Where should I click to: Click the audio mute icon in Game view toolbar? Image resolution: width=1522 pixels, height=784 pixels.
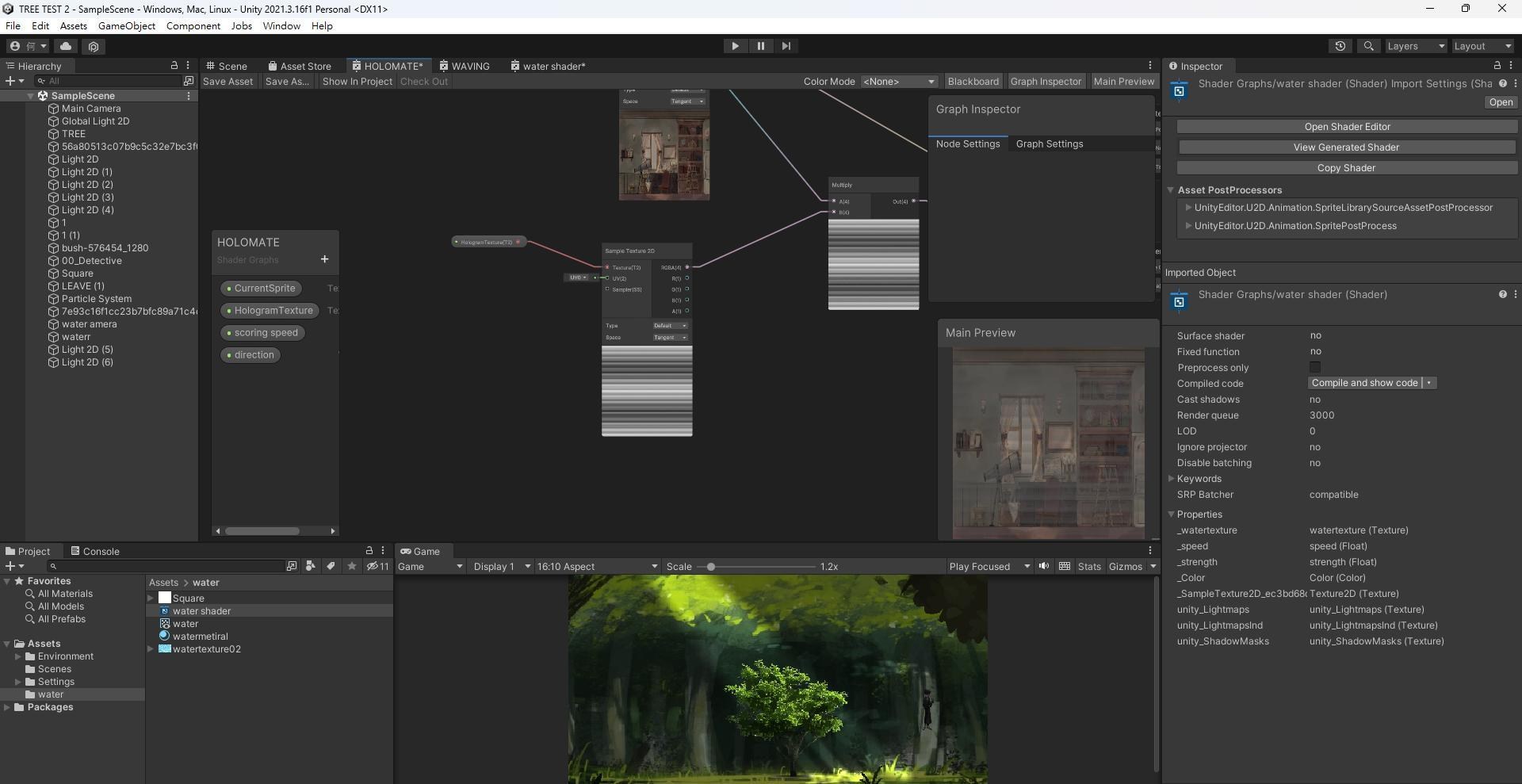(1044, 566)
